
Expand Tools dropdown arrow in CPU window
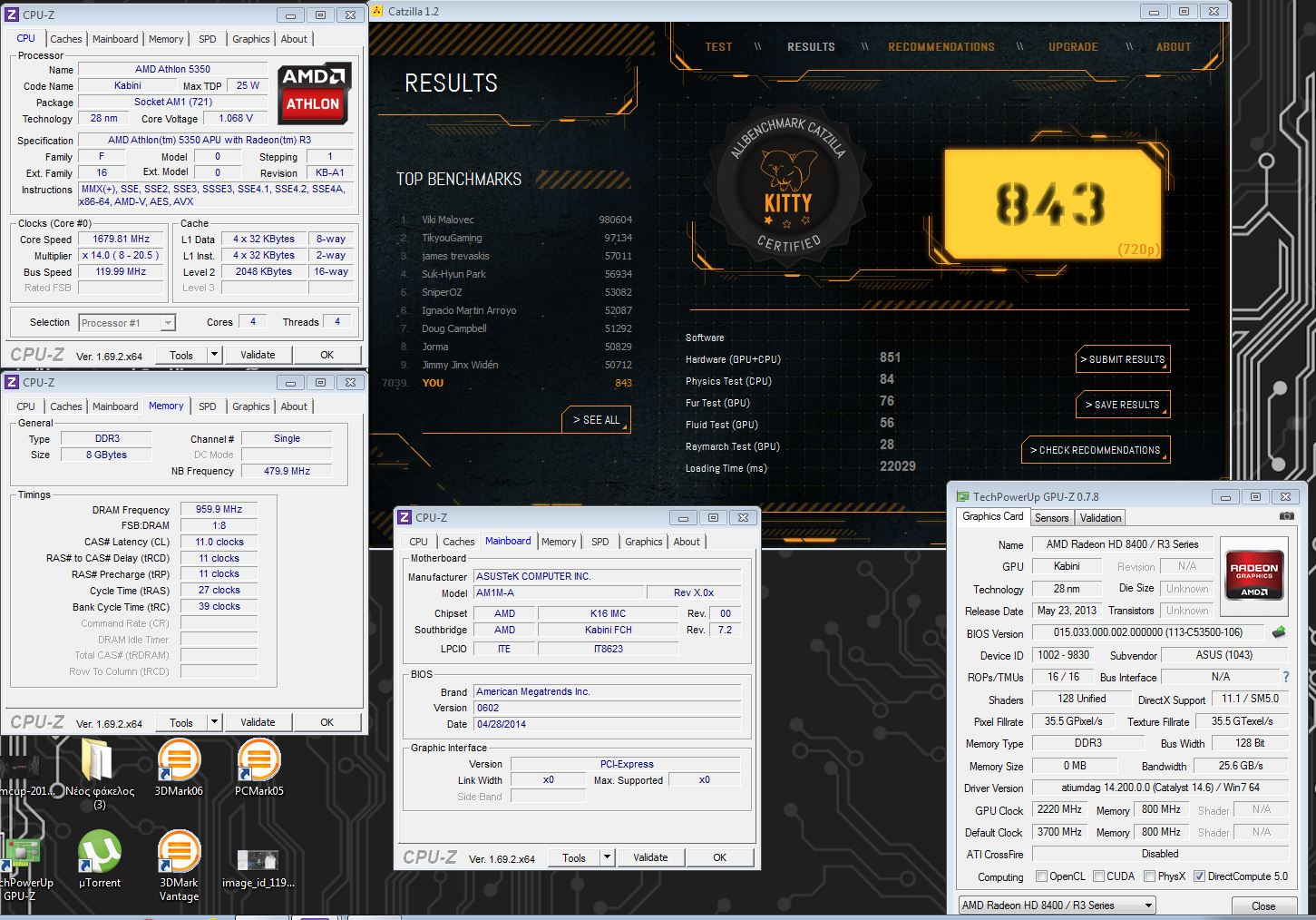214,355
